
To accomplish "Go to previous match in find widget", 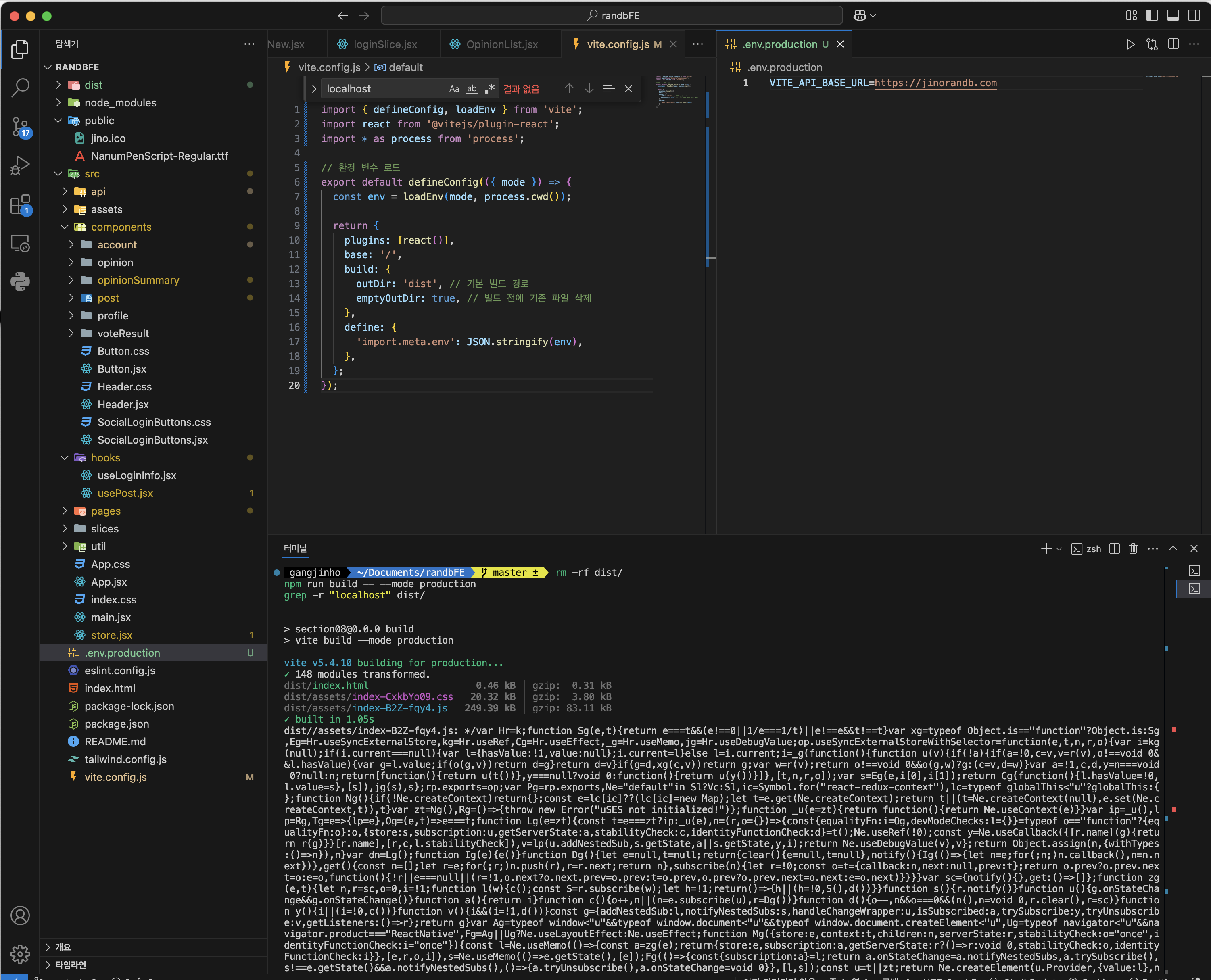I will [x=569, y=89].
